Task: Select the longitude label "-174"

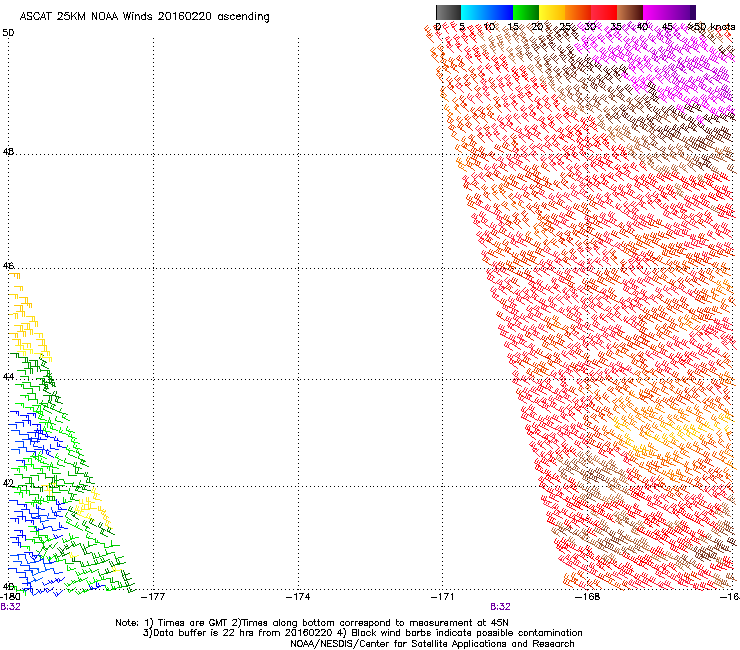Action: (x=298, y=597)
